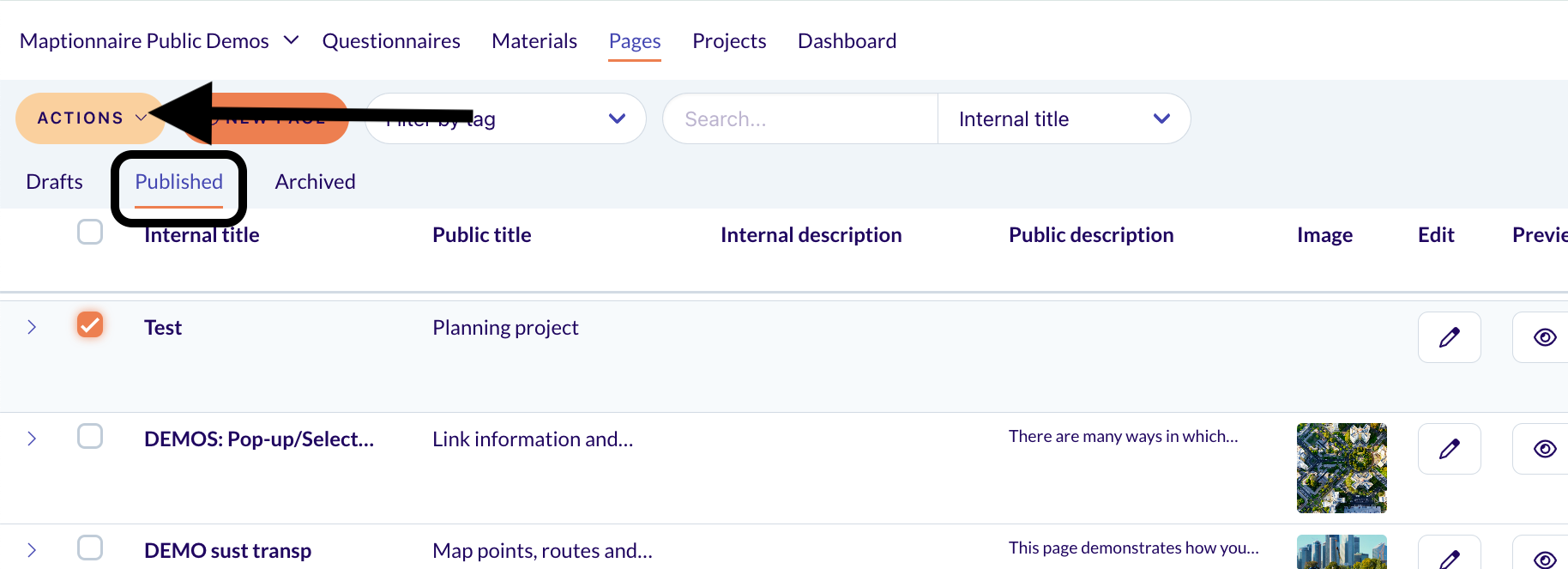Edit the DEMO sust transp page with pencil icon
This screenshot has width=1568, height=569.
point(1449,554)
